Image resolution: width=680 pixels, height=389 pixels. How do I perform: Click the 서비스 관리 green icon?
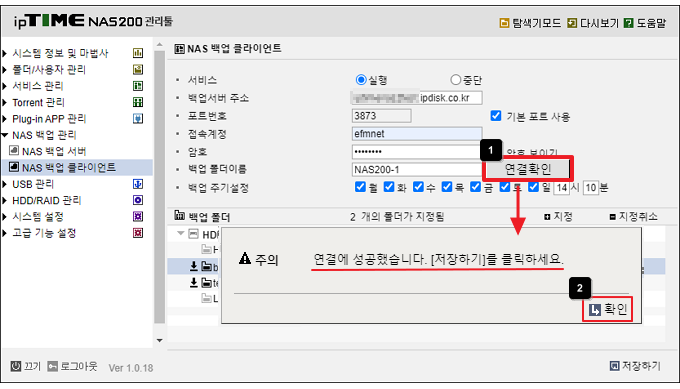tap(138, 86)
